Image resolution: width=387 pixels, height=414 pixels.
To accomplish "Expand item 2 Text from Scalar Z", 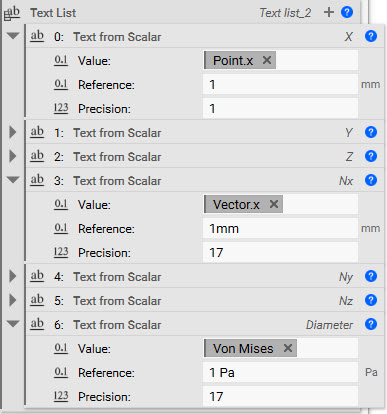I will click(x=13, y=156).
